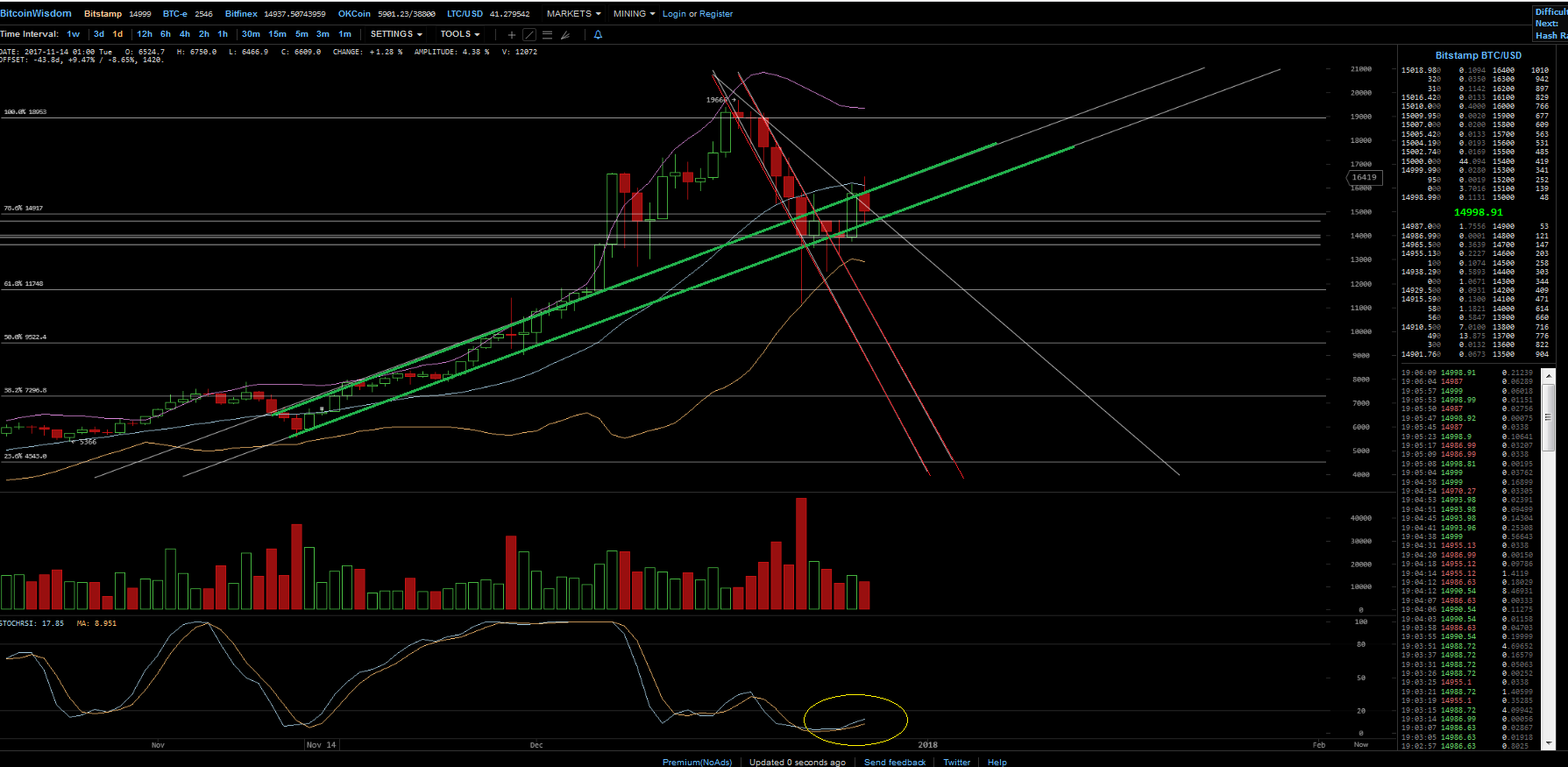Select the Fibonacci retracement lines tool
Image resolution: width=1568 pixels, height=767 pixels.
pyautogui.click(x=547, y=35)
